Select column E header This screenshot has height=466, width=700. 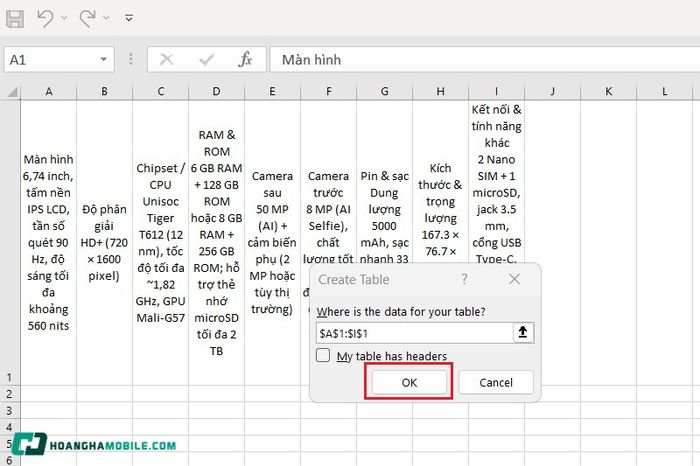click(272, 92)
